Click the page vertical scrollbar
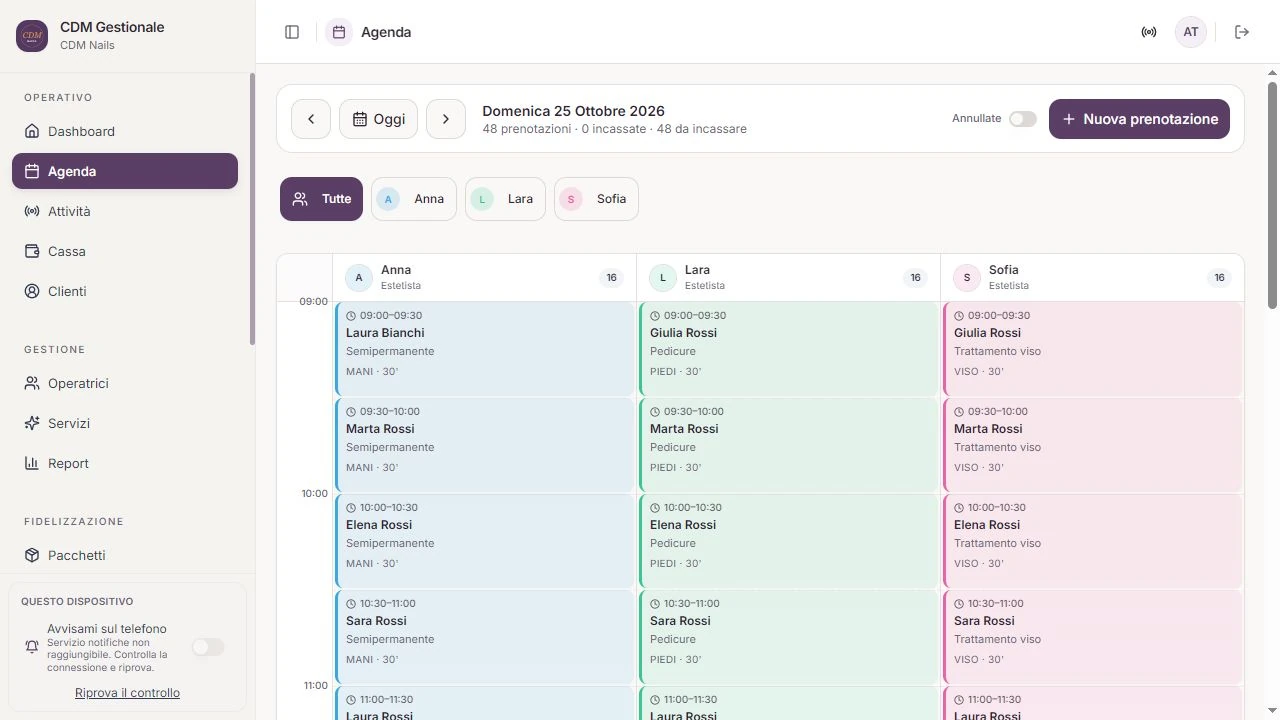The image size is (1280, 720). 1273,195
